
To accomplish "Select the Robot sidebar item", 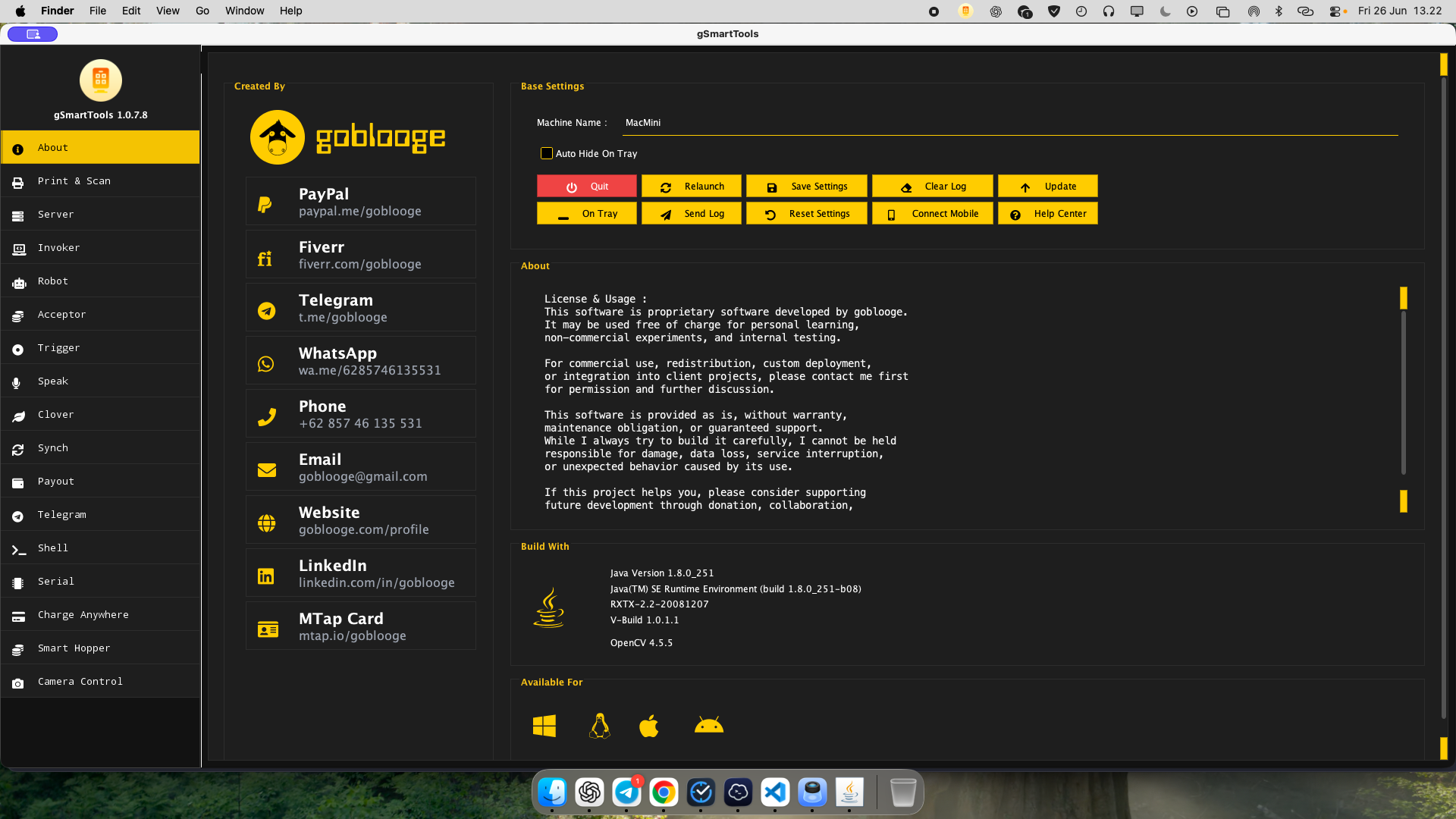I will click(100, 281).
